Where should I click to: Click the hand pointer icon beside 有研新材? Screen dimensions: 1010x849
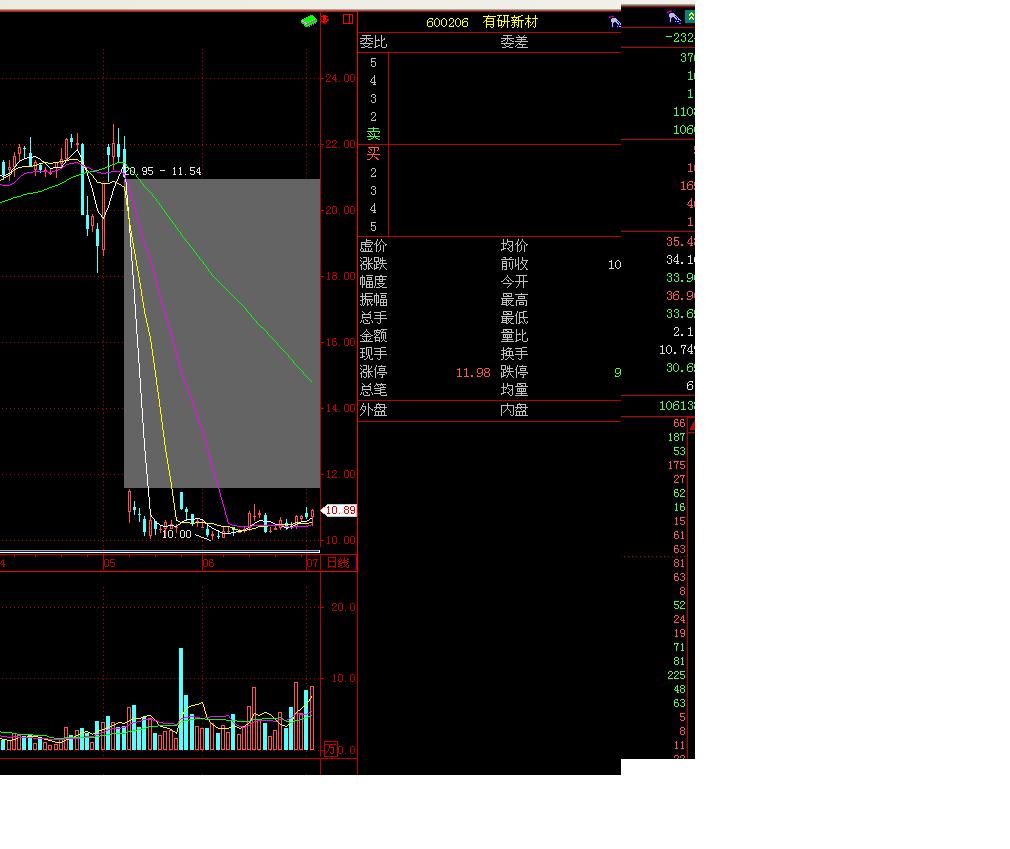(x=614, y=22)
